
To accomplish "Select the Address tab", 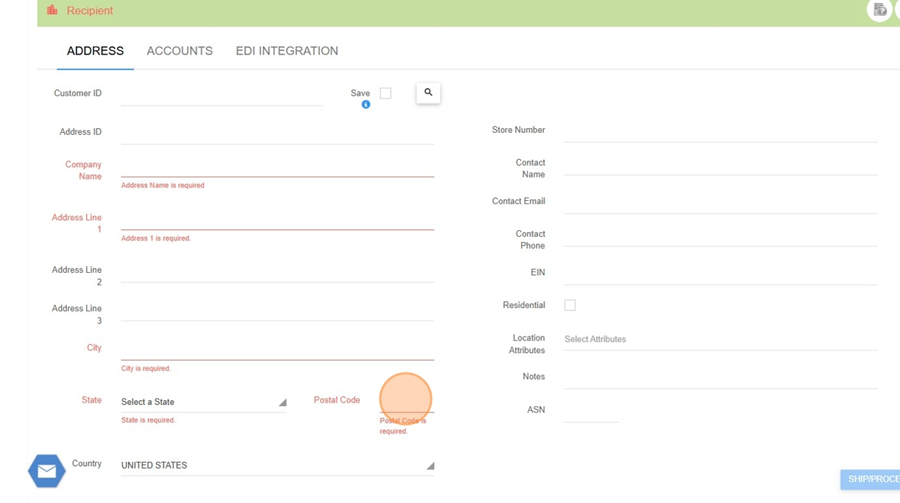I will (x=95, y=51).
